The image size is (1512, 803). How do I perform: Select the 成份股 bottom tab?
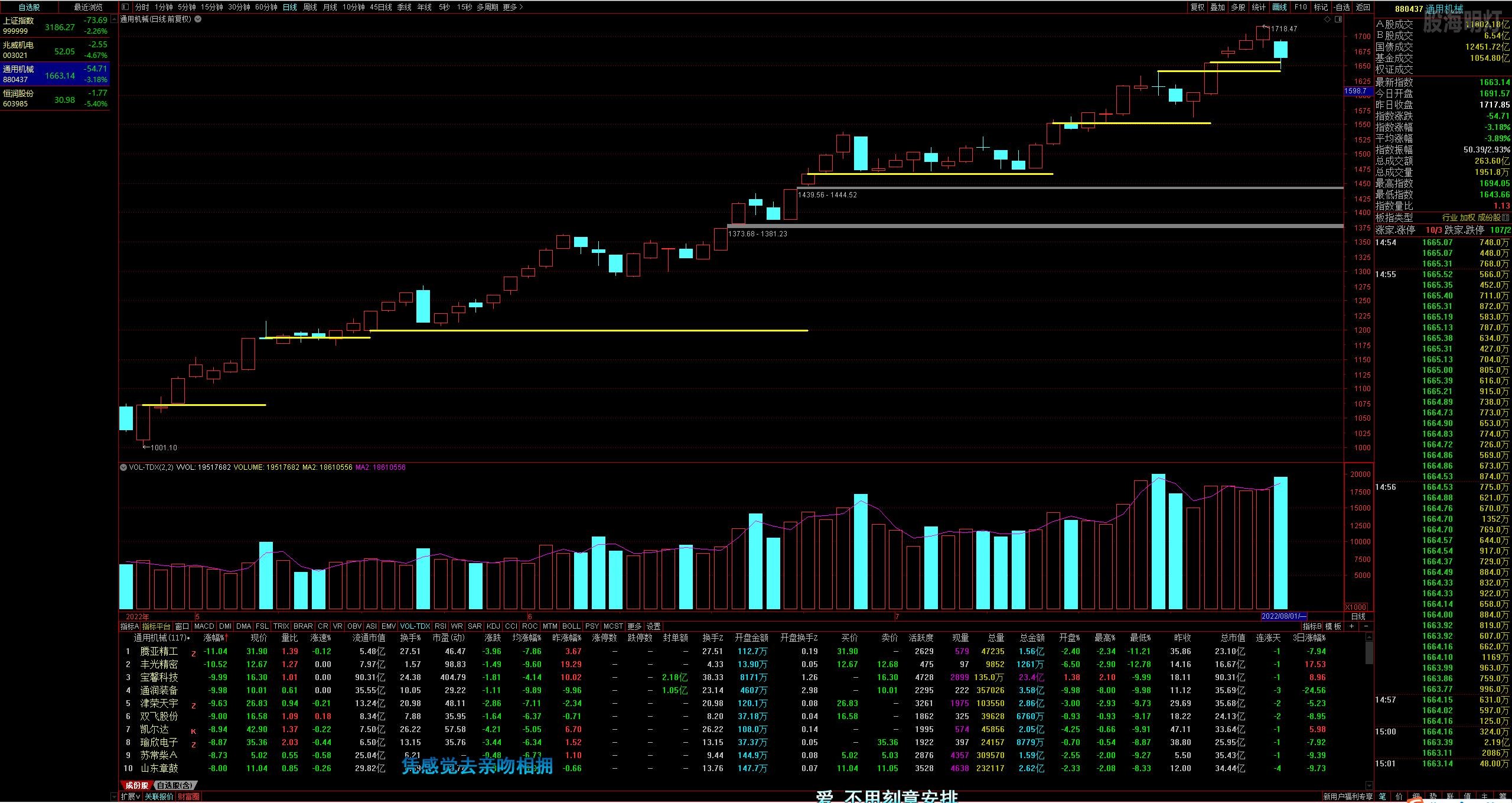coord(136,785)
